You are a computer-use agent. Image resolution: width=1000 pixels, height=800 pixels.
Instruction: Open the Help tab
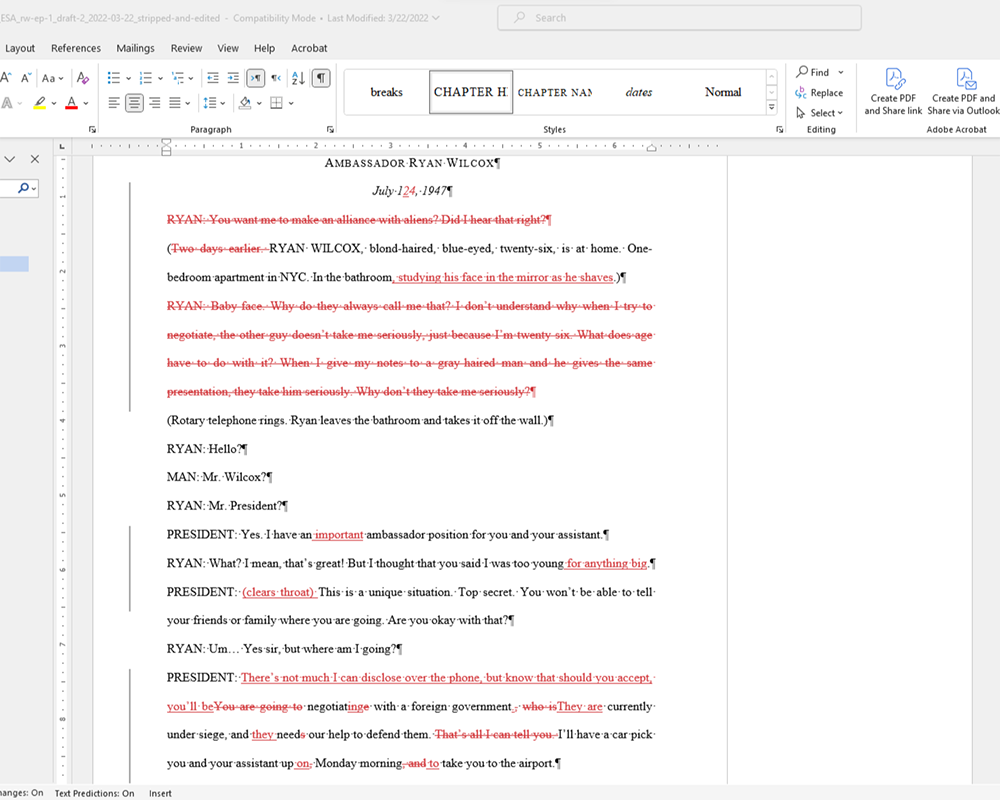[x=264, y=48]
